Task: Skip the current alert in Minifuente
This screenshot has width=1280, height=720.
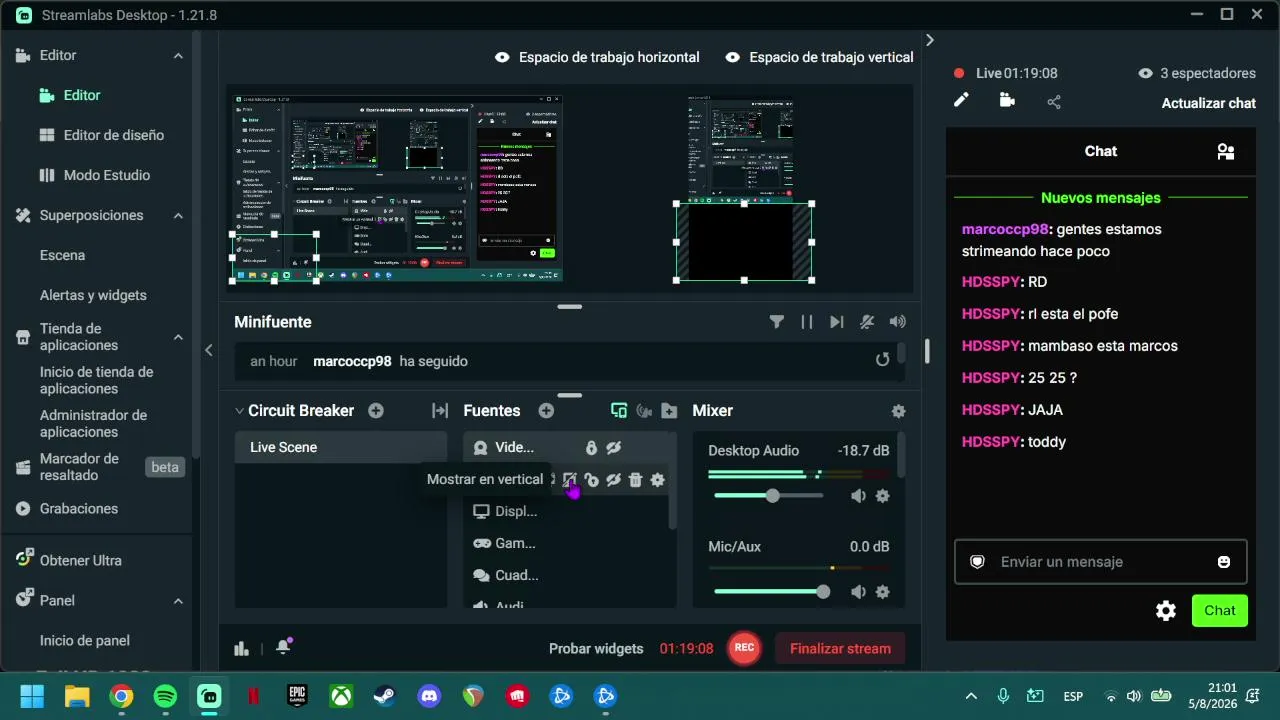Action: (837, 322)
